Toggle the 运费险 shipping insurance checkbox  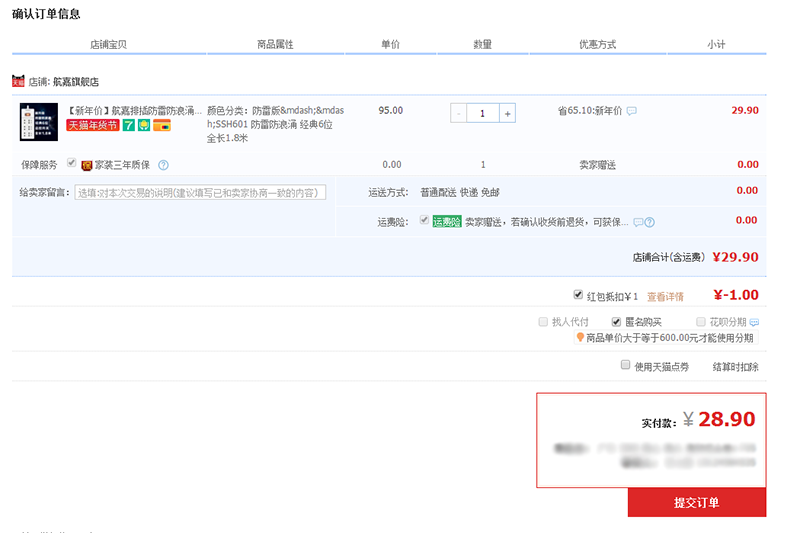(424, 220)
